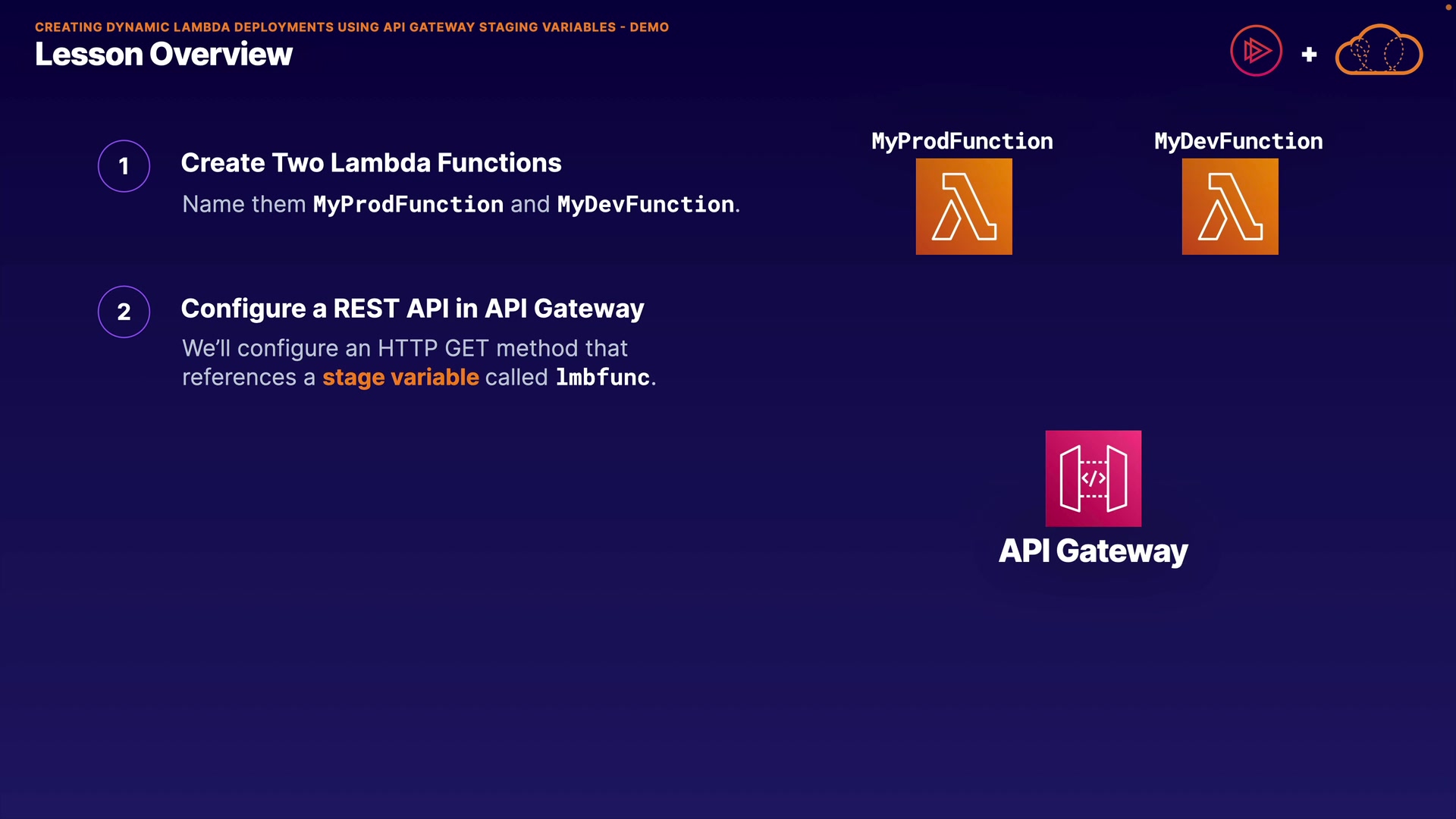Click the orange stage variable text
Screen dimensions: 1456x819
[x=400, y=378]
